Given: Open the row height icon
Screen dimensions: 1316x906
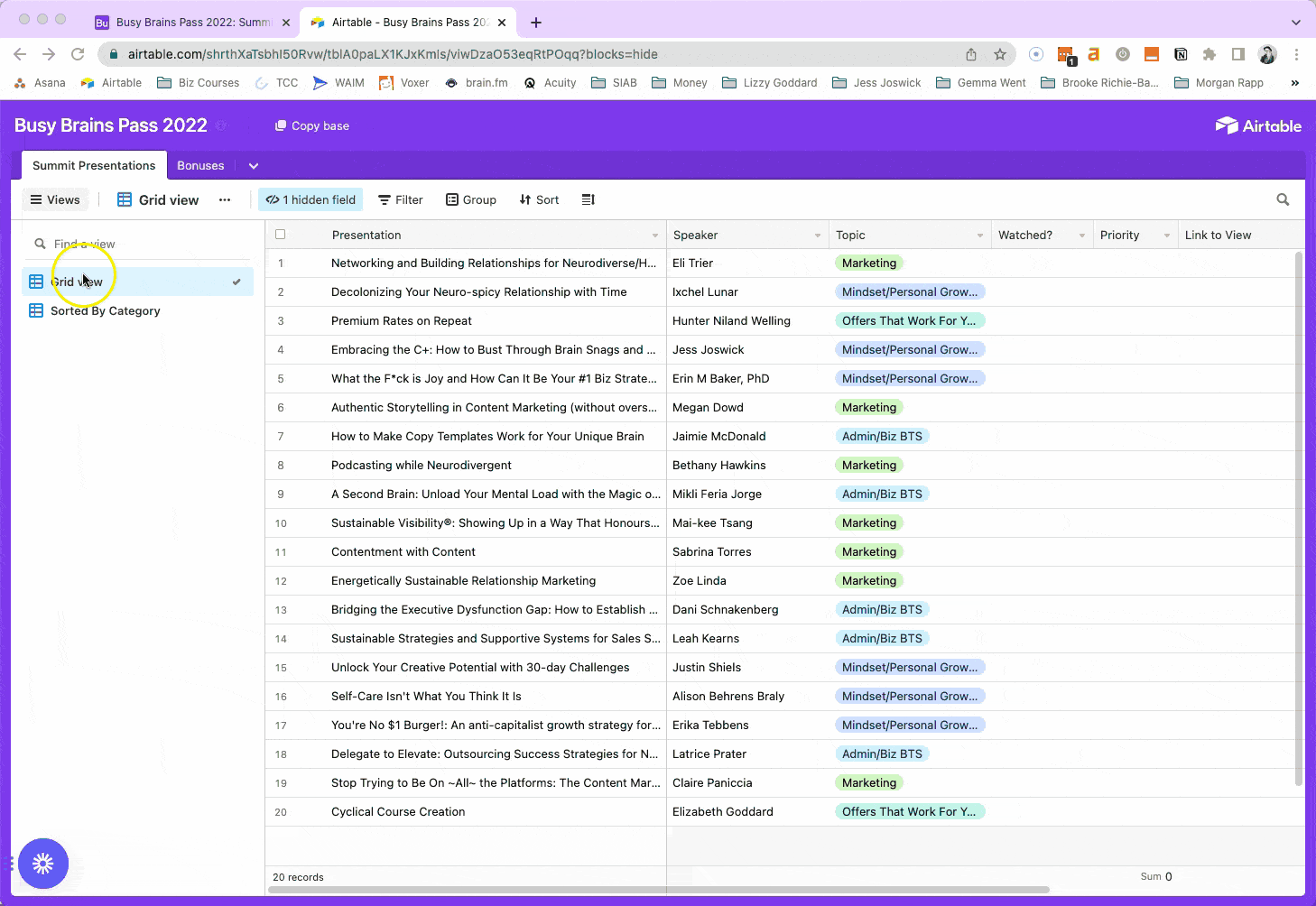Looking at the screenshot, I should click(x=588, y=199).
